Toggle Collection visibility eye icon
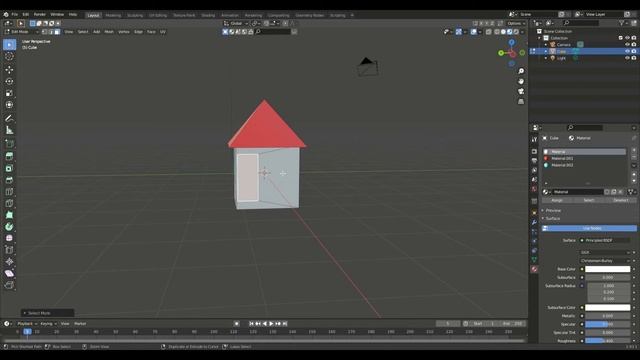Image resolution: width=640 pixels, height=360 pixels. (627, 38)
